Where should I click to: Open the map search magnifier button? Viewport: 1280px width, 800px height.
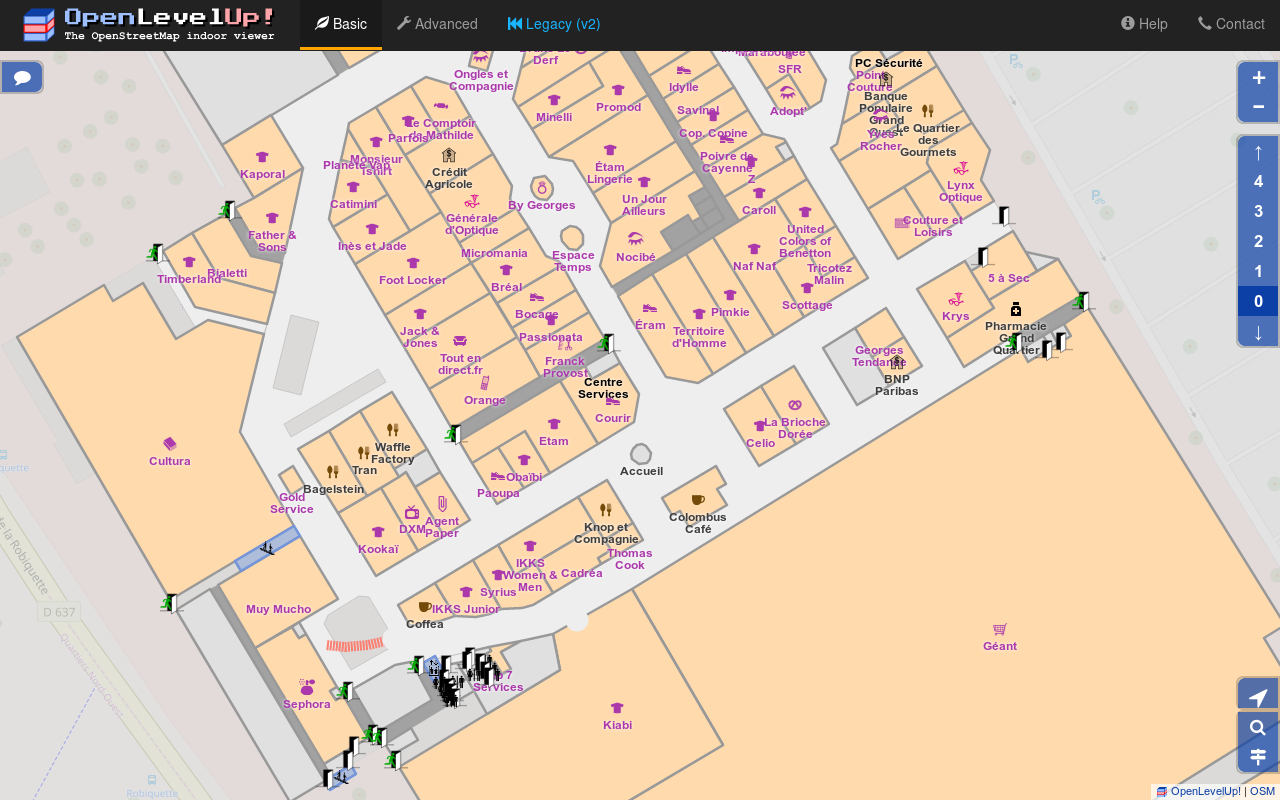click(1258, 727)
